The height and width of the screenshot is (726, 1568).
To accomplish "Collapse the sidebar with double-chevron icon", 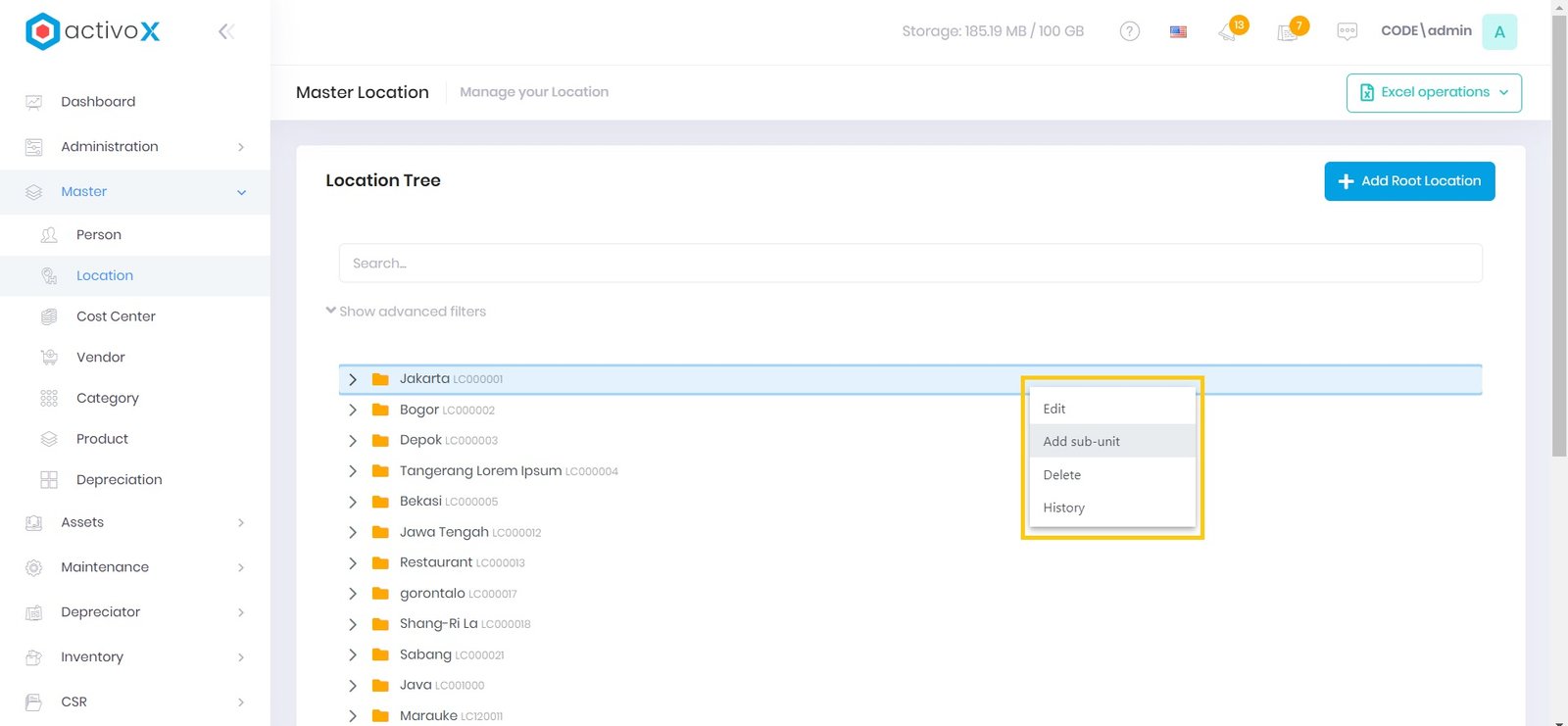I will 225,31.
